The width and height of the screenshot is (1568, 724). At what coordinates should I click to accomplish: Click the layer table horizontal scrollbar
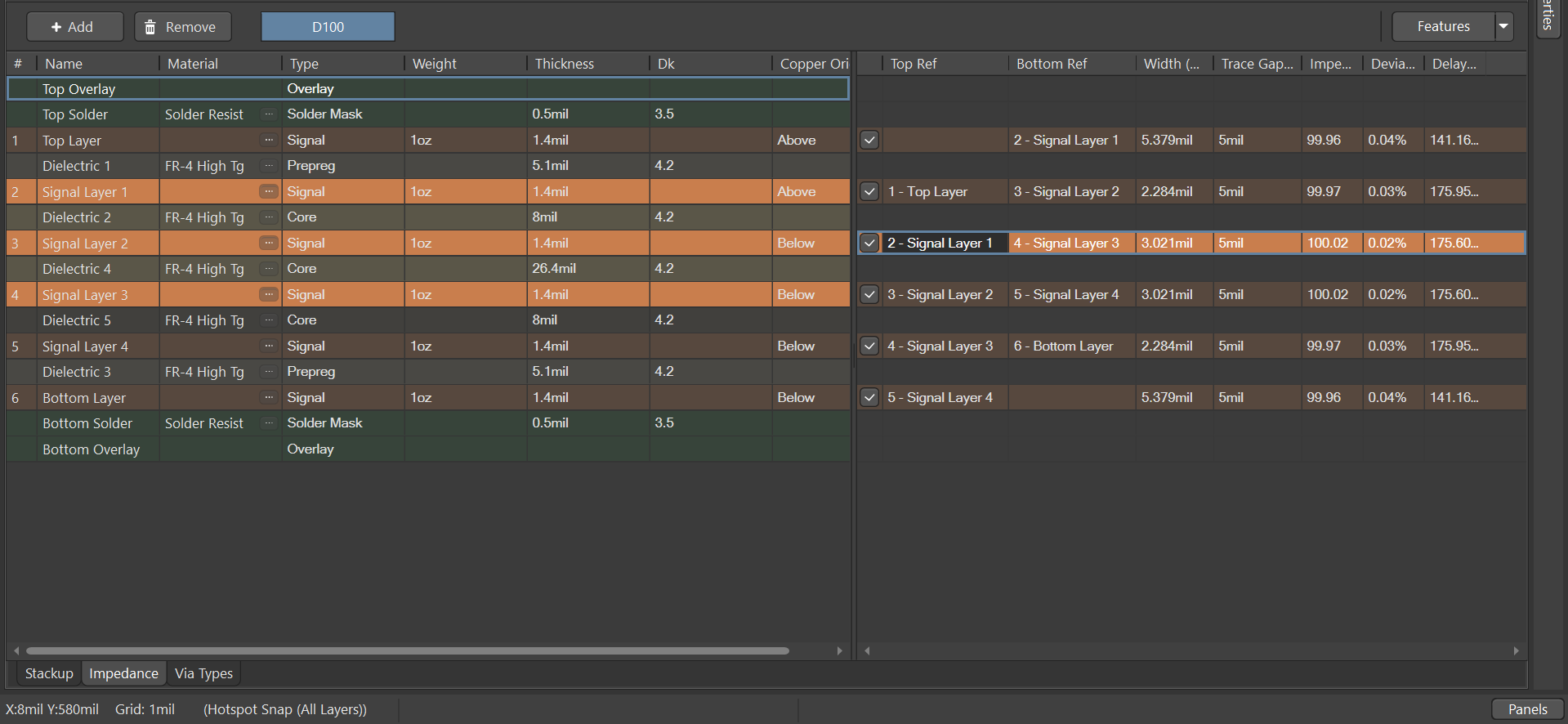(407, 651)
